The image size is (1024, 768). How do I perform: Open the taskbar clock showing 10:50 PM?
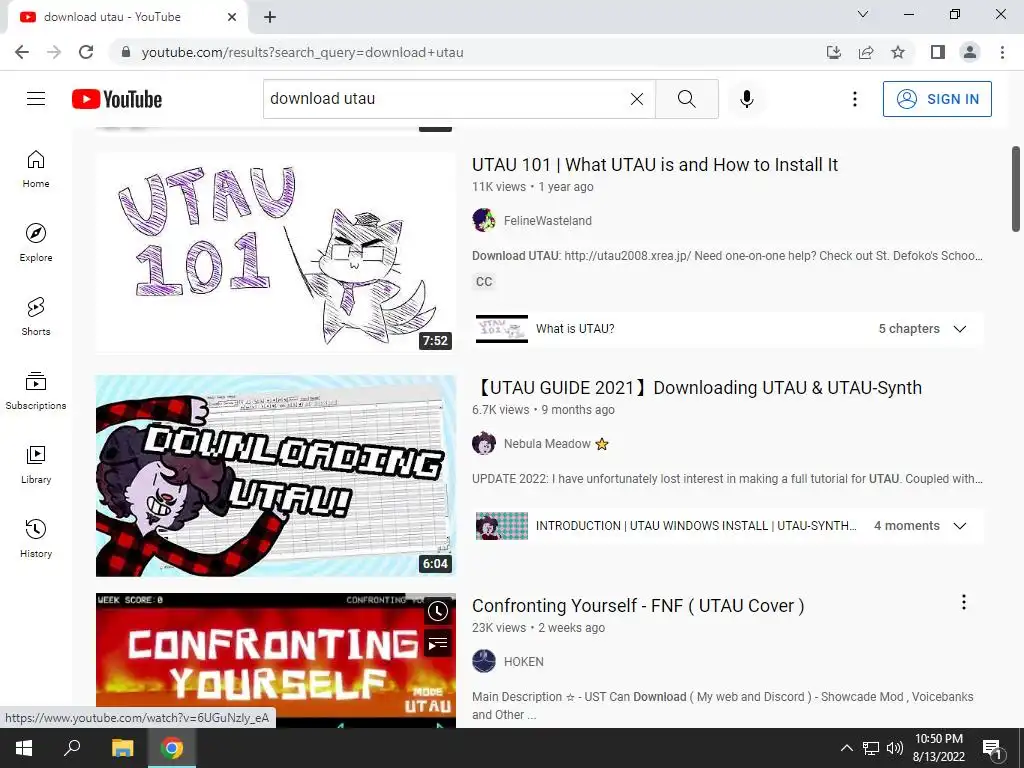(x=938, y=748)
